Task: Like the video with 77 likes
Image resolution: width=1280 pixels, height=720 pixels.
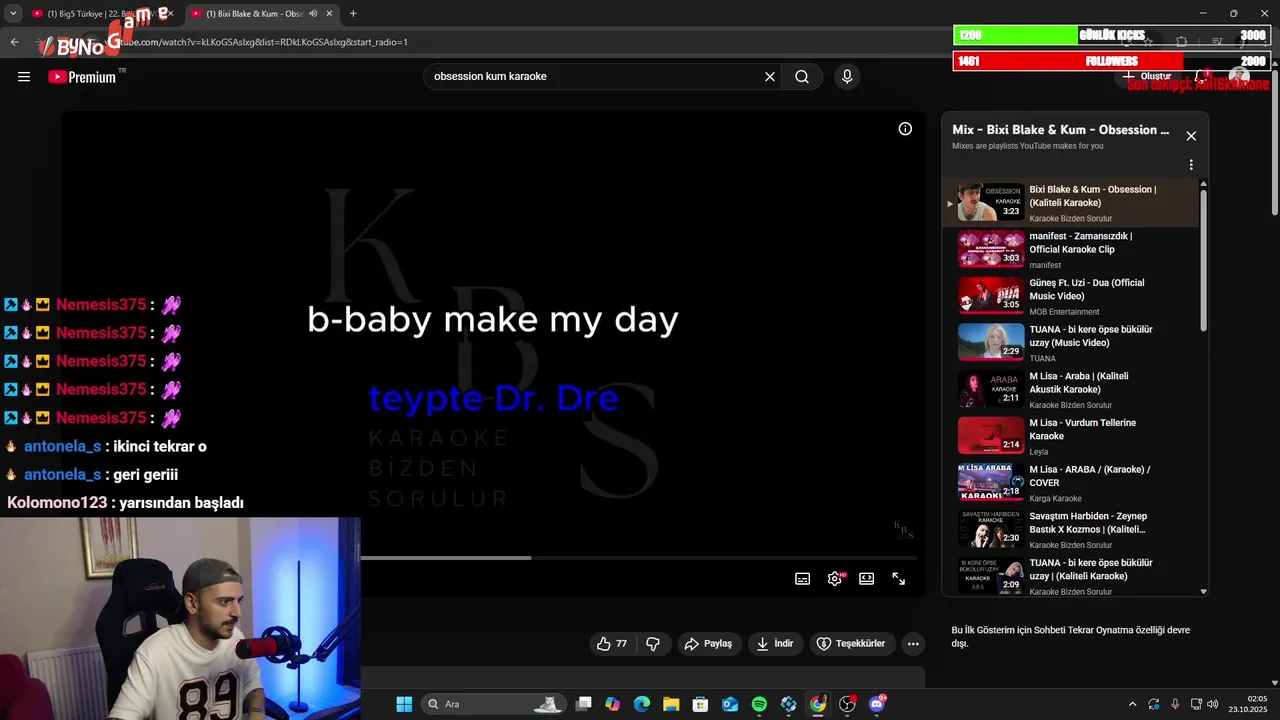Action: point(612,644)
